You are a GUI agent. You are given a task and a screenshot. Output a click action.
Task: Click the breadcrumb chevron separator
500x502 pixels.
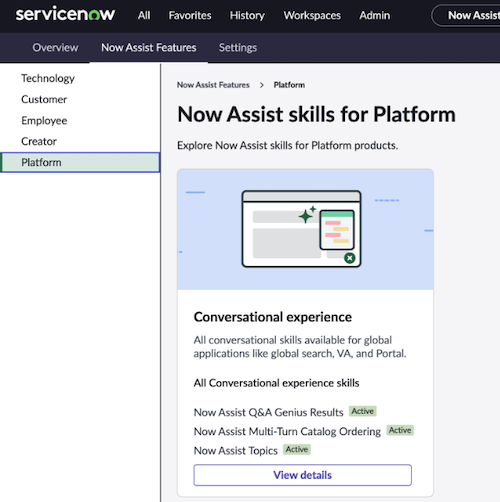pos(262,85)
